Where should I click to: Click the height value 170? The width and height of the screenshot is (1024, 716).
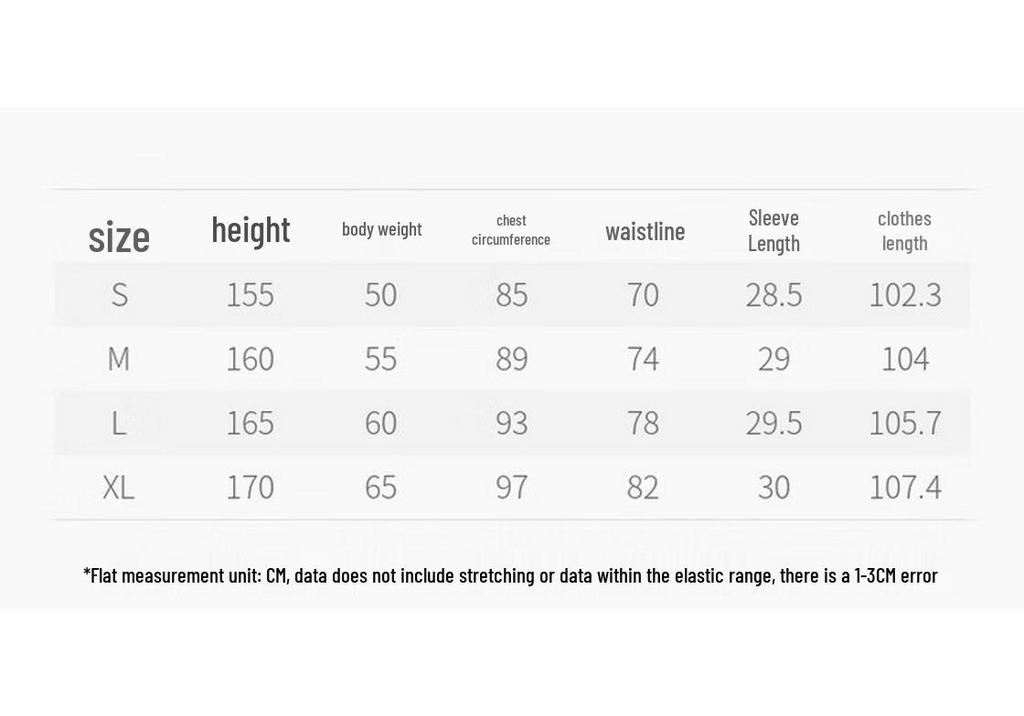coord(250,487)
